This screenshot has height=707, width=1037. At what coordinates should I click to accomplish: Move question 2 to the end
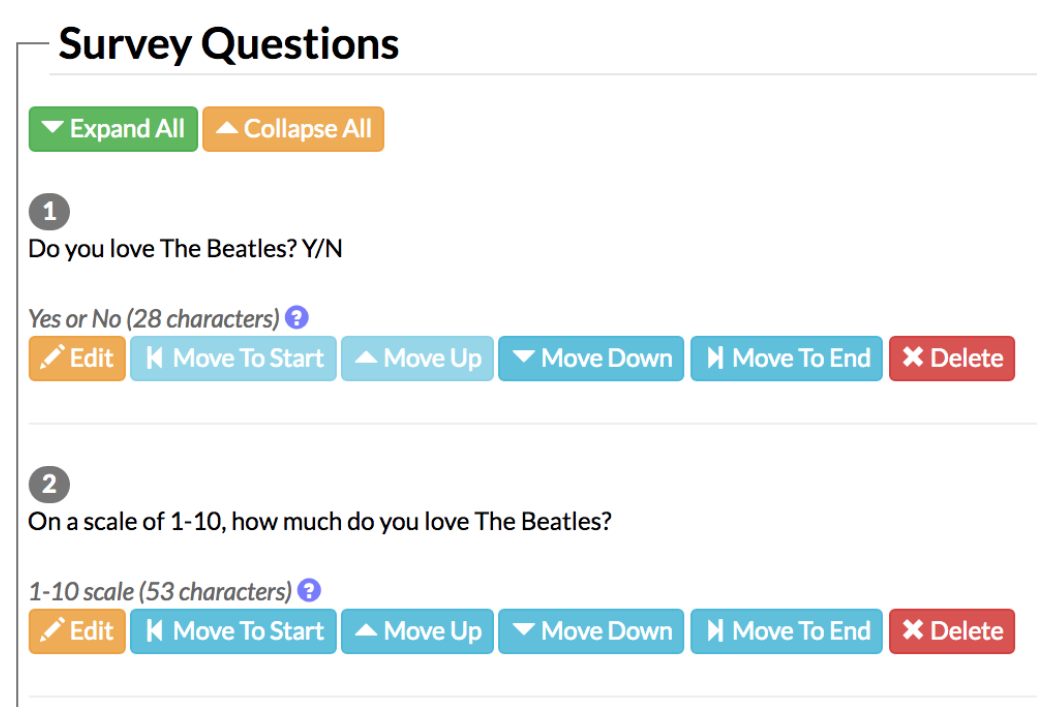point(786,631)
